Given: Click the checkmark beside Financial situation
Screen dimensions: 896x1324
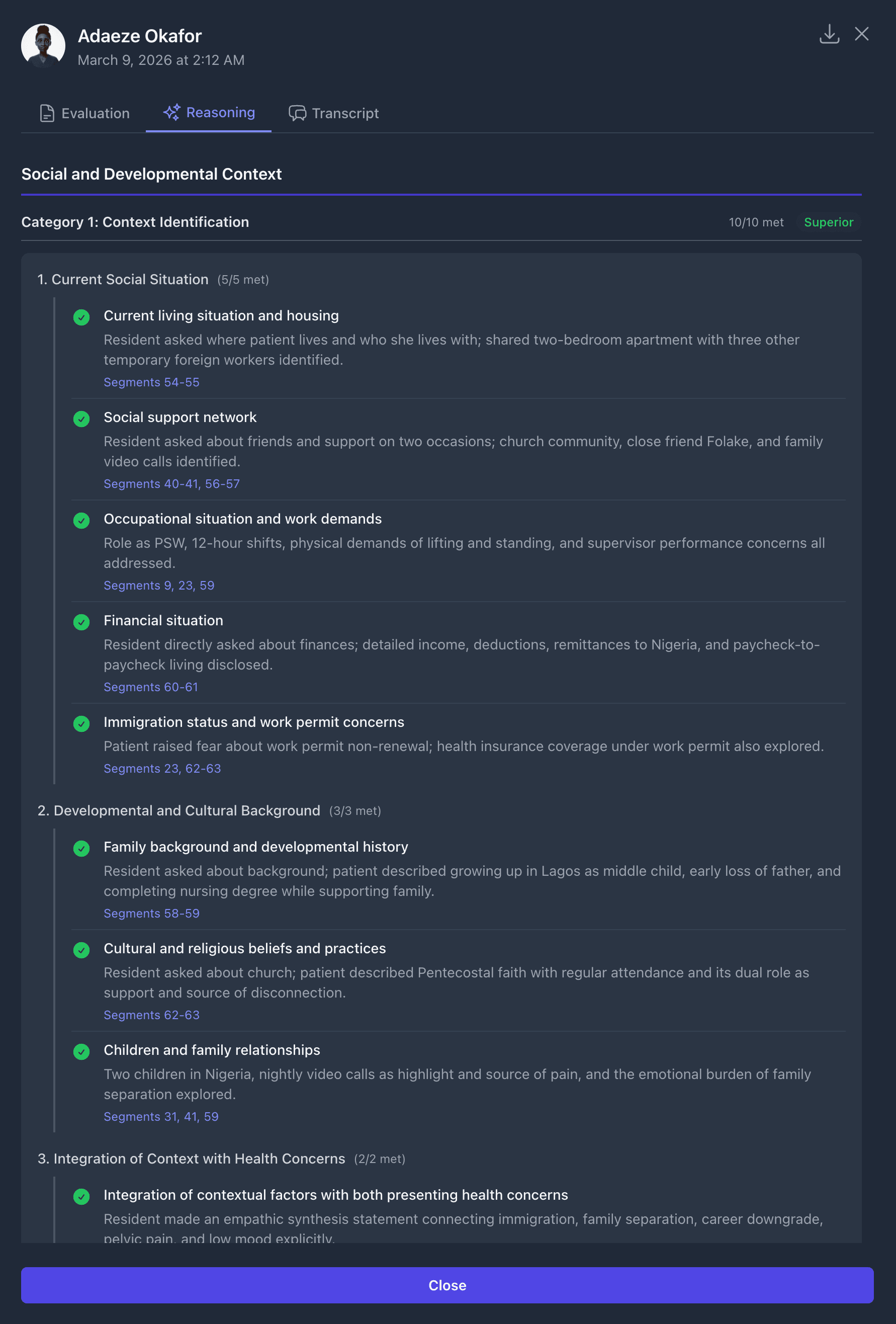Looking at the screenshot, I should 81,622.
